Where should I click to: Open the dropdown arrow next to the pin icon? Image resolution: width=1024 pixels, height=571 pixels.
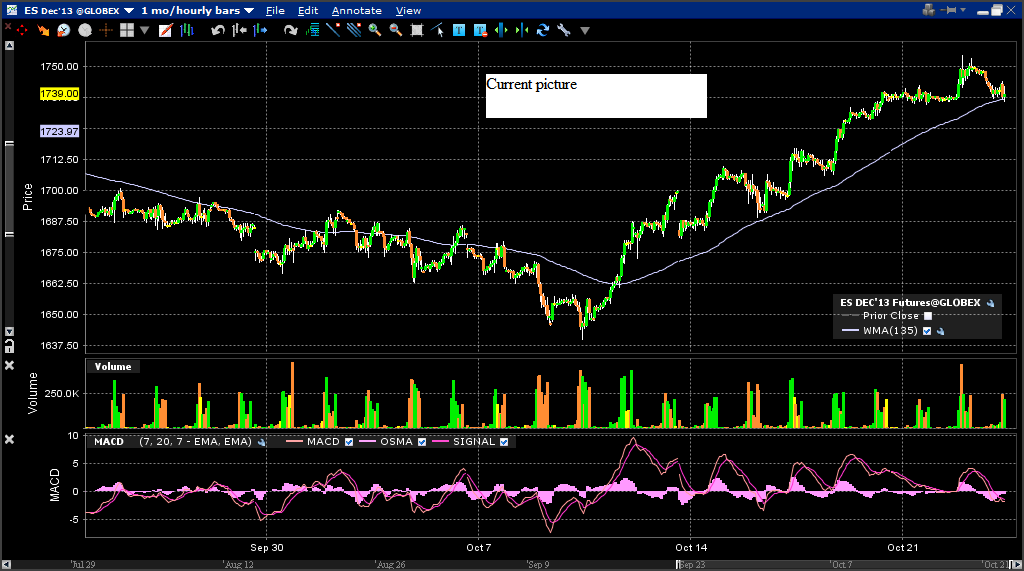point(963,10)
